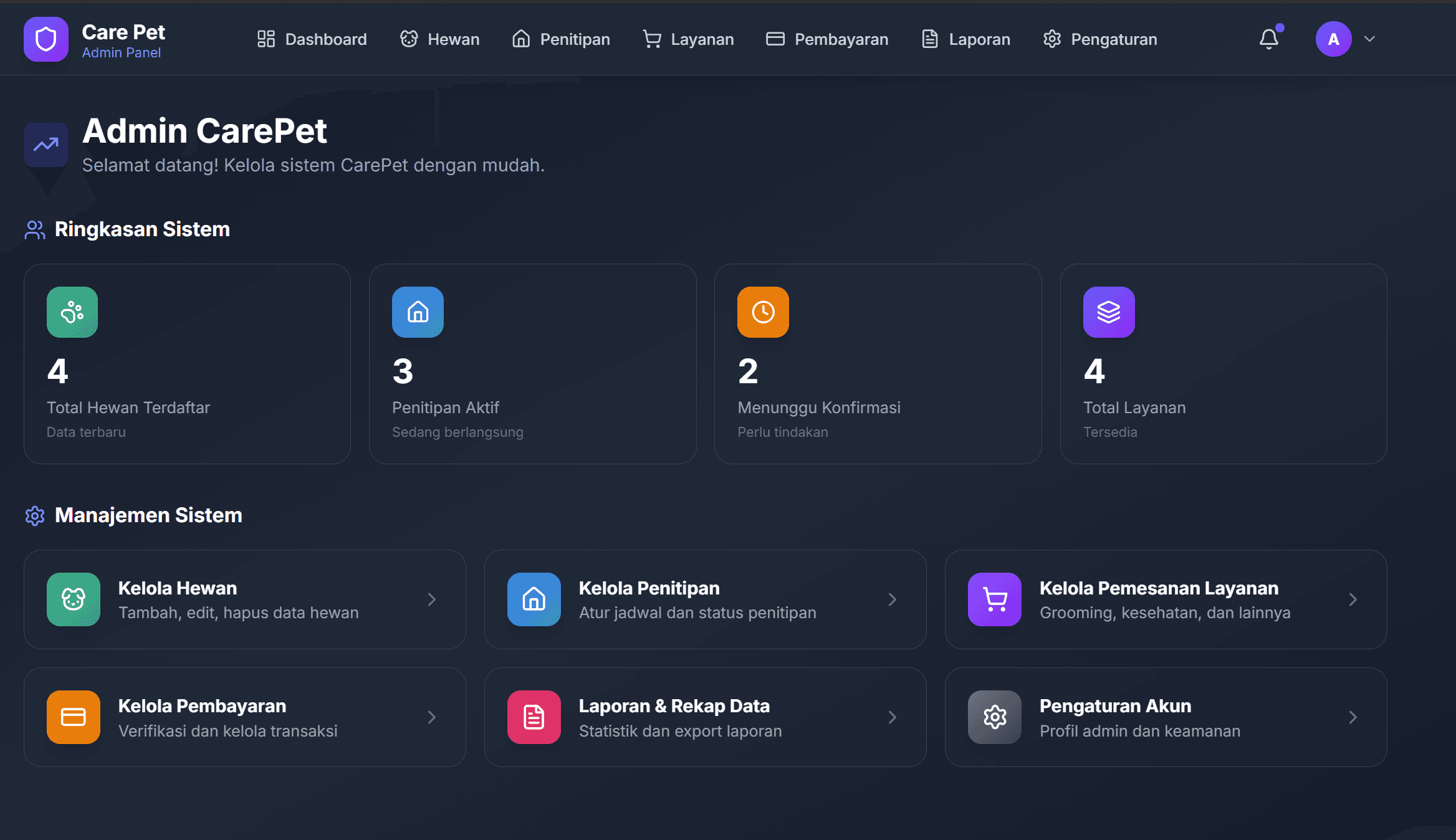The height and width of the screenshot is (840, 1456).
Task: Click the Penitipan house icon in navbar
Action: pyautogui.click(x=521, y=39)
